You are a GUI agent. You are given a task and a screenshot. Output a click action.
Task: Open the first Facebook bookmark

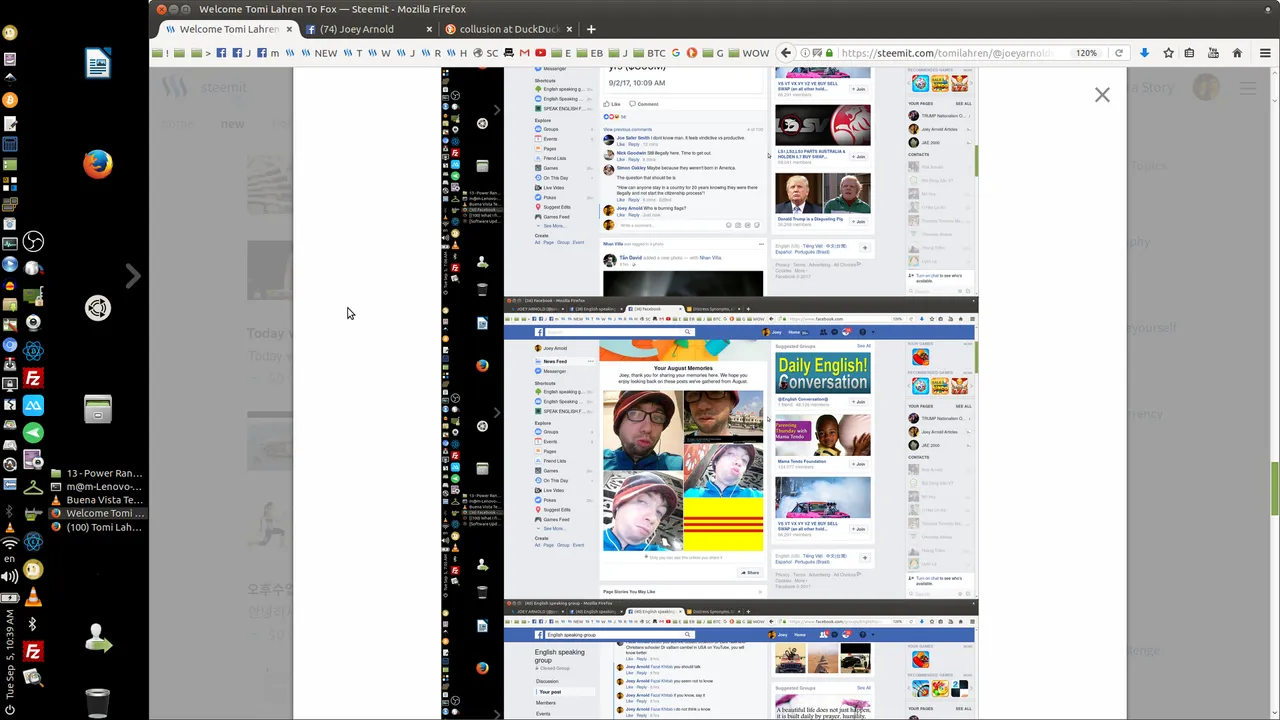coord(221,53)
